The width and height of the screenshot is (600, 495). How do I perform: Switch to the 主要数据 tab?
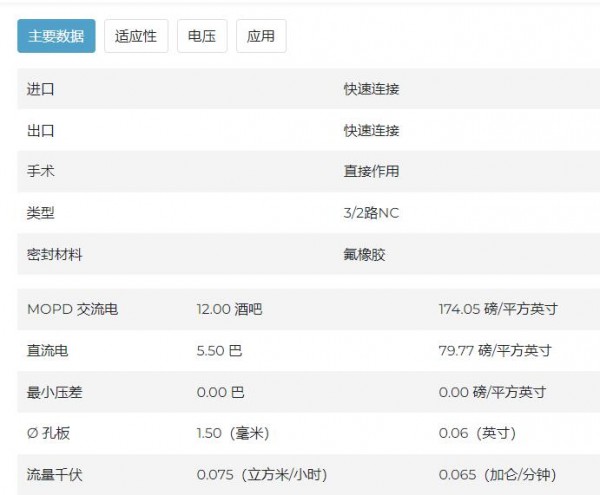(x=56, y=36)
